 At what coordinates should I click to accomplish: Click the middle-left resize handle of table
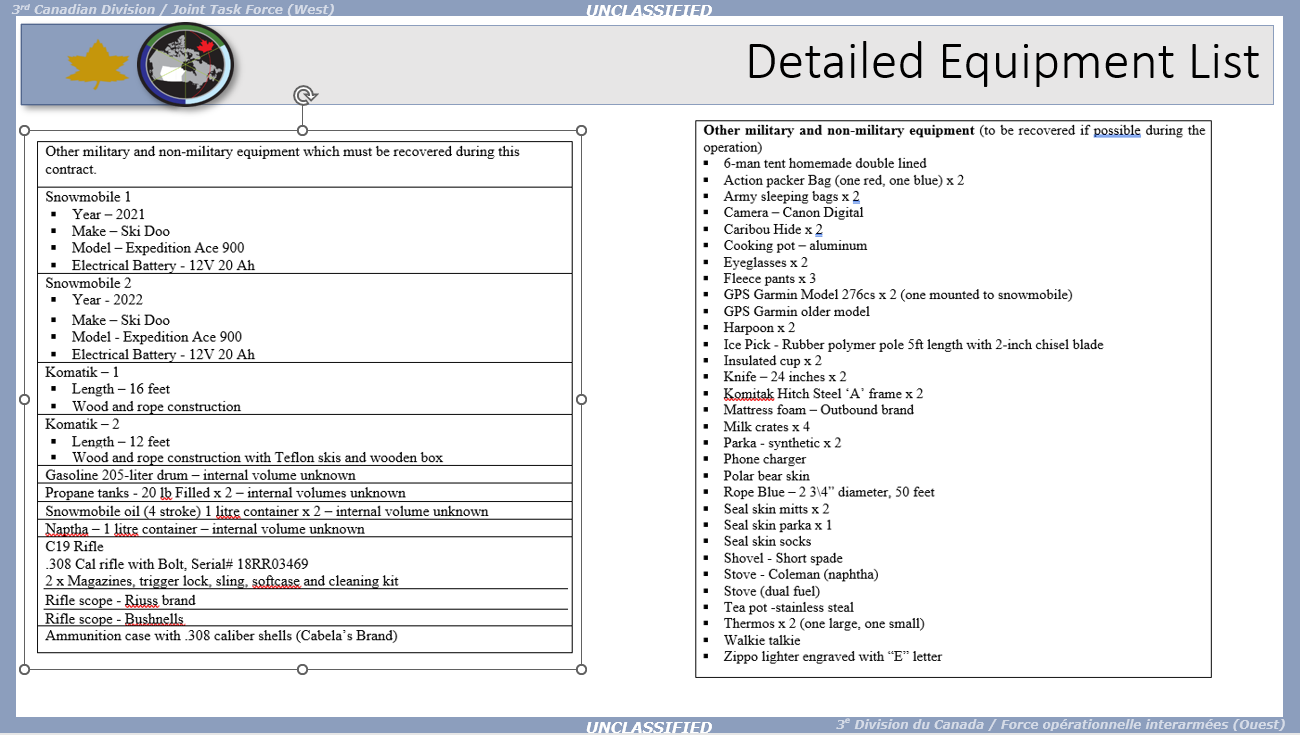25,399
